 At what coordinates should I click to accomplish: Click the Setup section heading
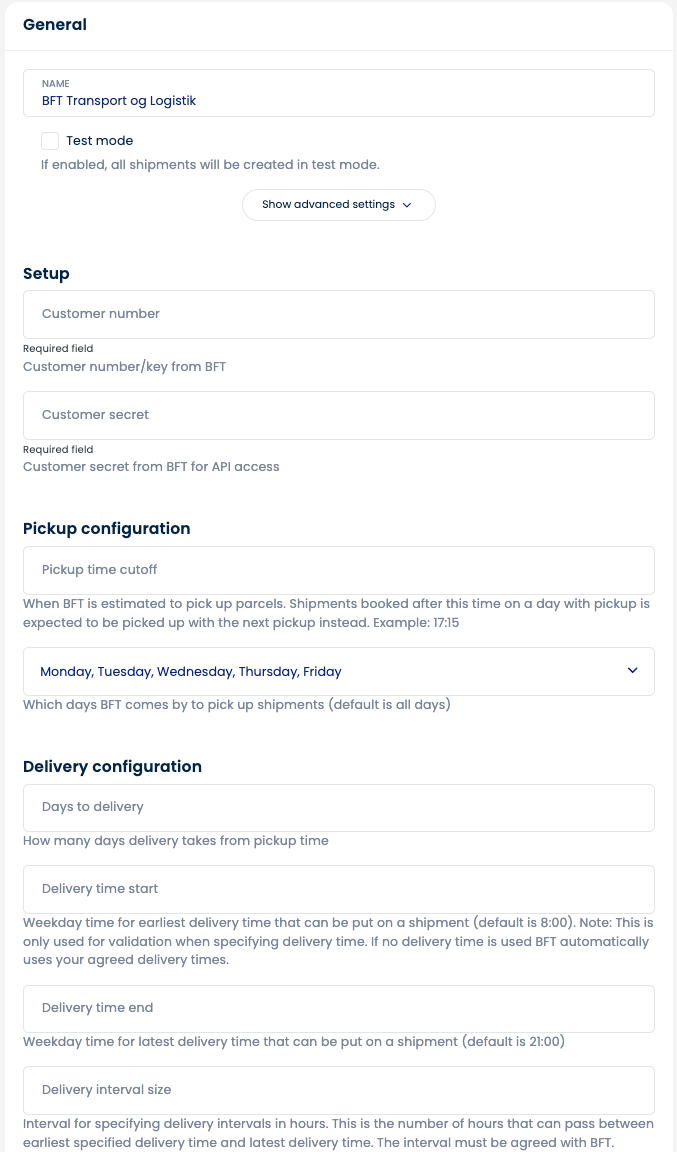46,273
